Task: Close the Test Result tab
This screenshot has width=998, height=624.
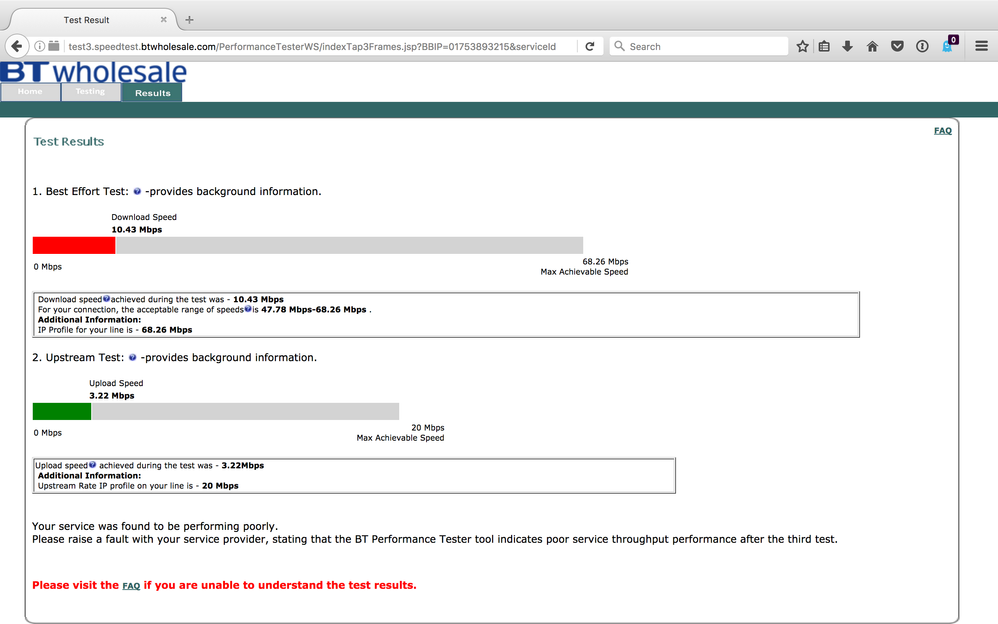Action: coord(164,20)
